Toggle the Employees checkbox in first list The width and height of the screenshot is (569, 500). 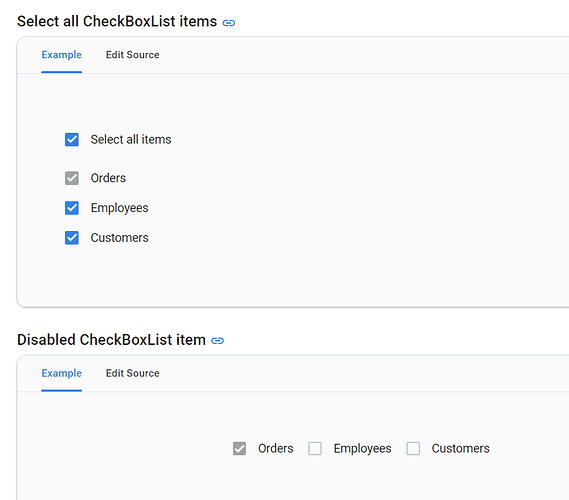tap(72, 208)
